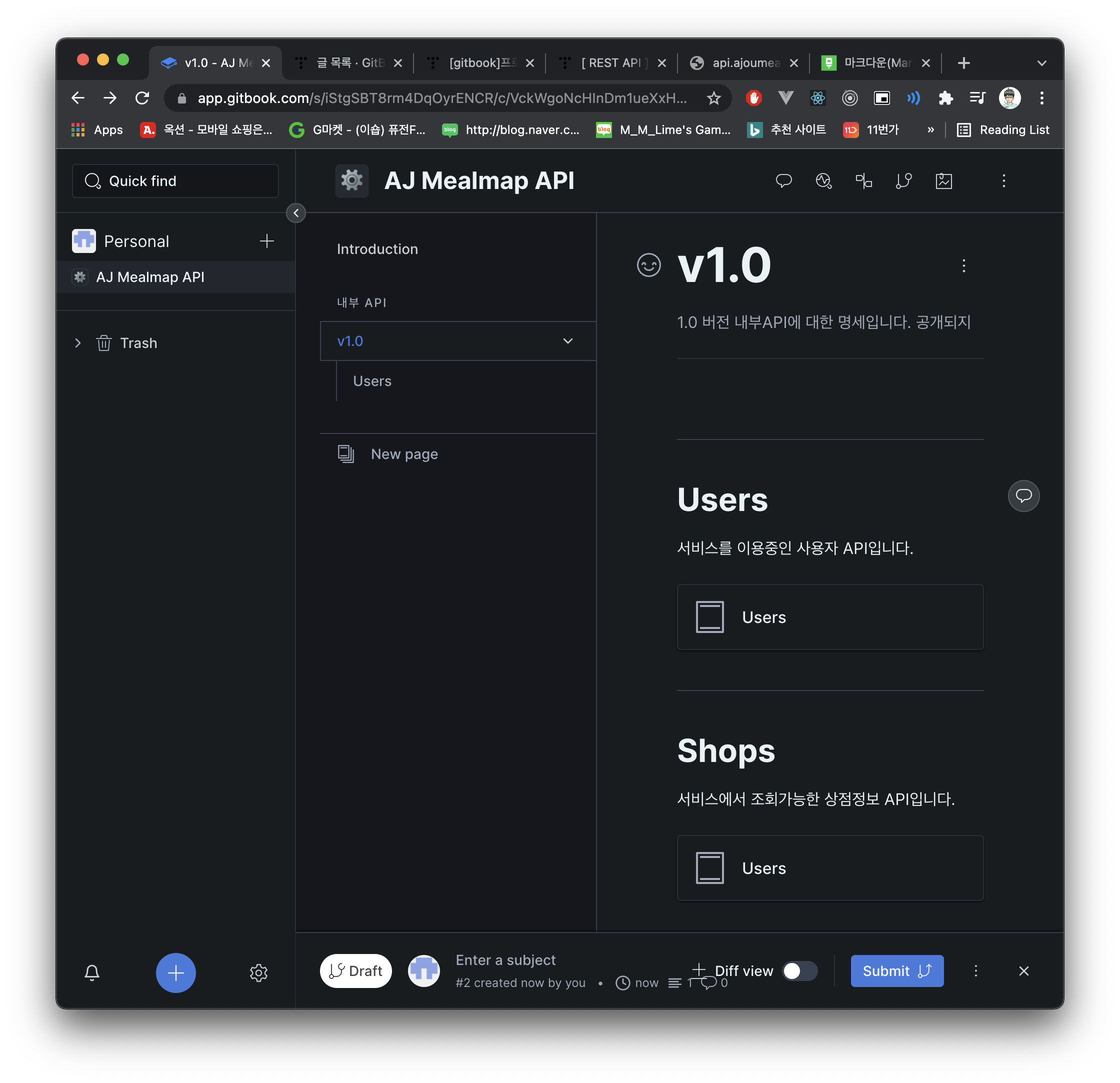Viewport: 1120px width, 1083px height.
Task: Expand the Trash tree item
Action: pos(77,343)
